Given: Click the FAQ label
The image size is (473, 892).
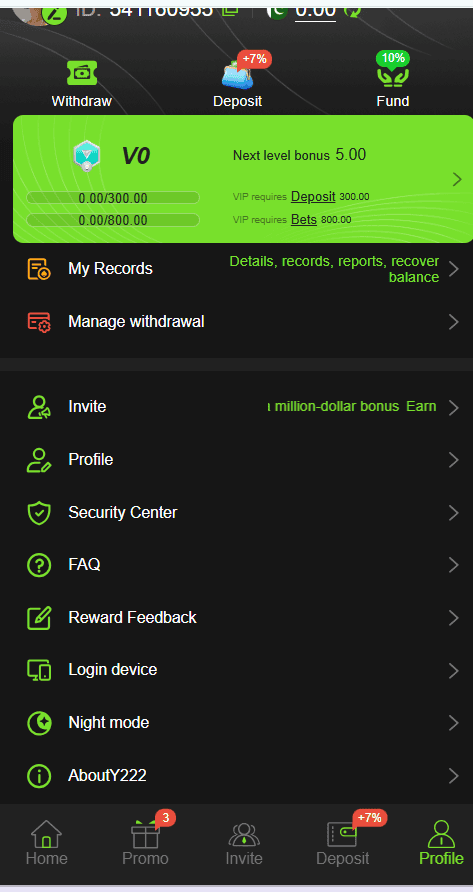Looking at the screenshot, I should [x=84, y=564].
